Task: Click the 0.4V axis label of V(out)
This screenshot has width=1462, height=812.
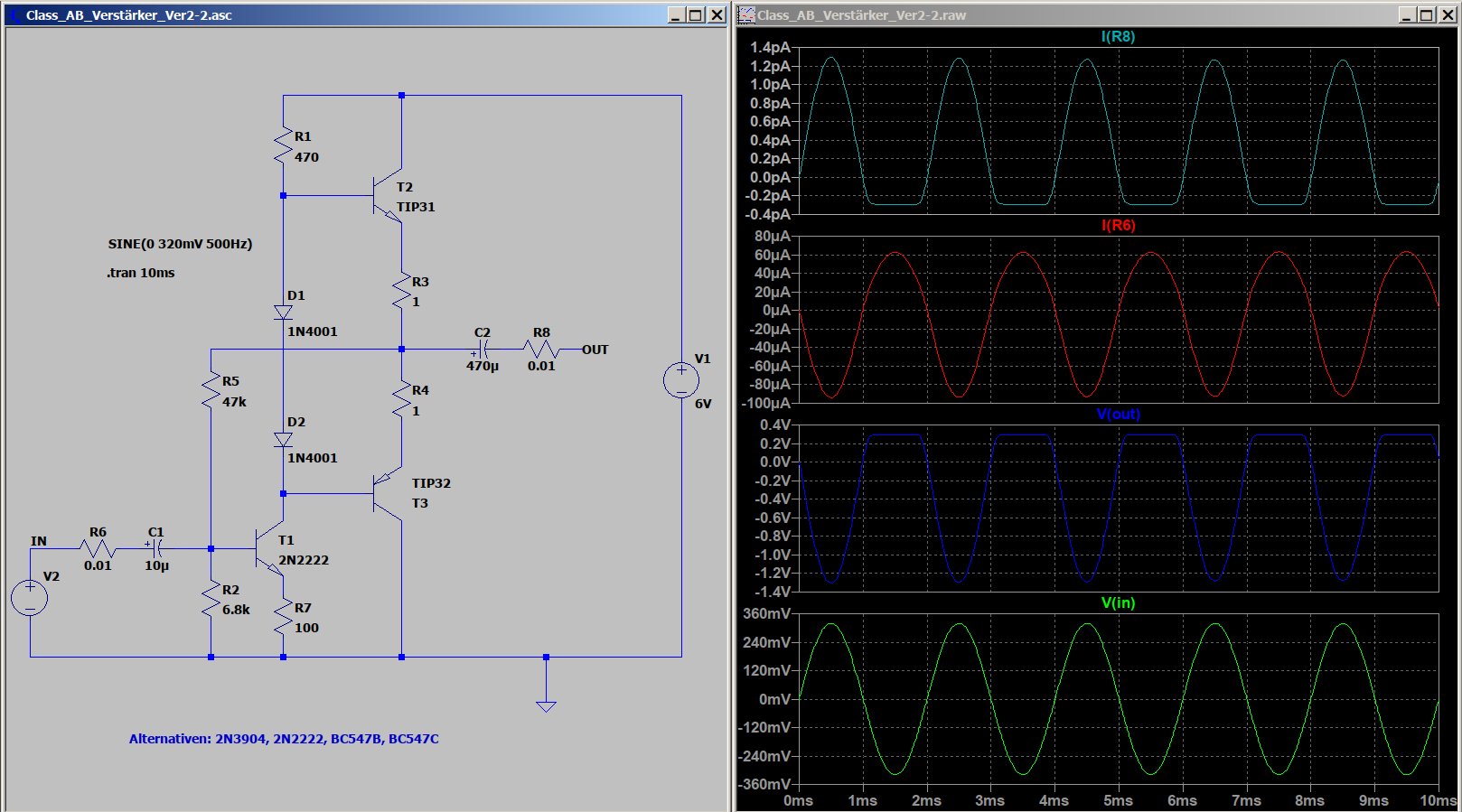Action: (x=775, y=425)
